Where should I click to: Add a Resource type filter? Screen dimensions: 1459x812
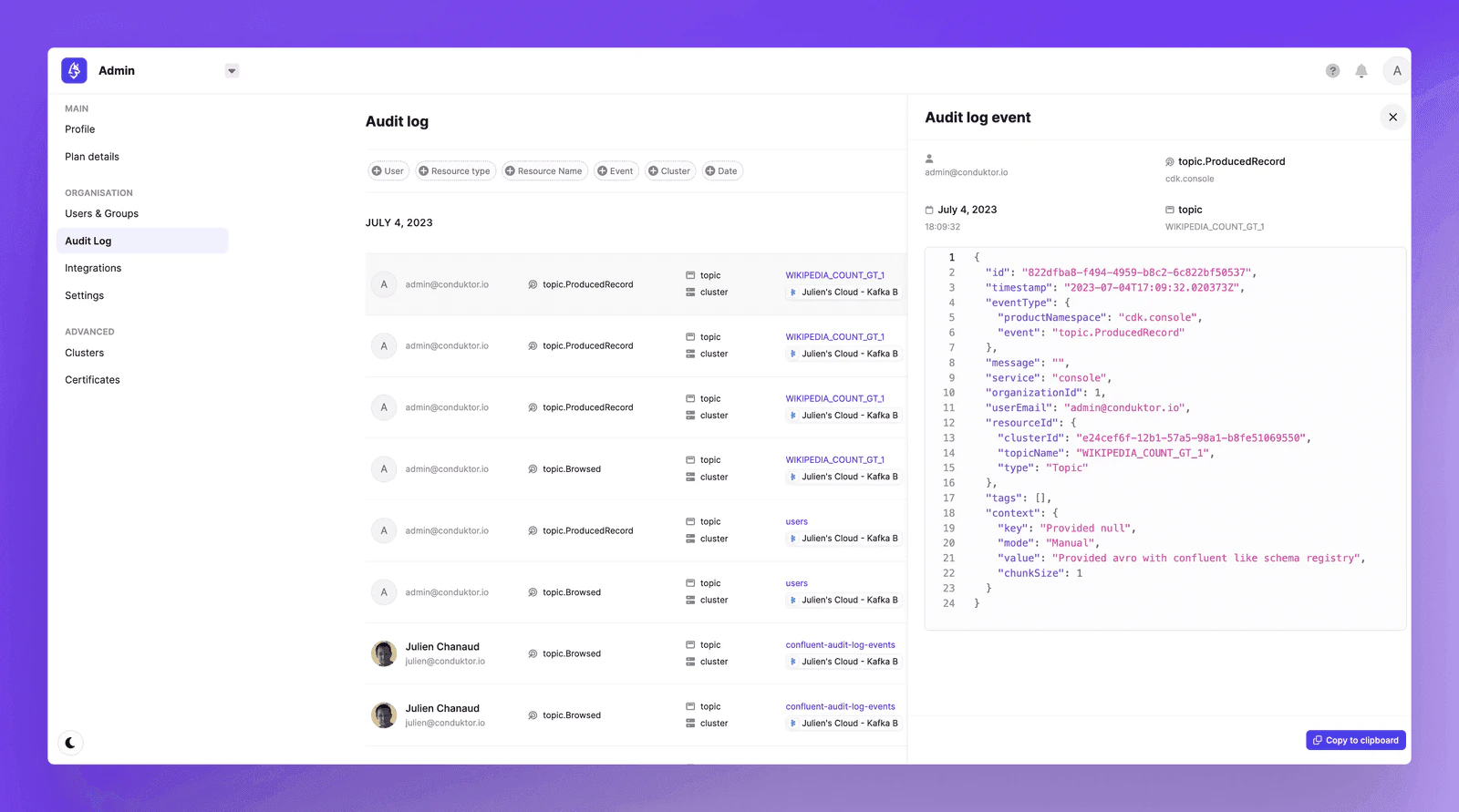point(456,171)
